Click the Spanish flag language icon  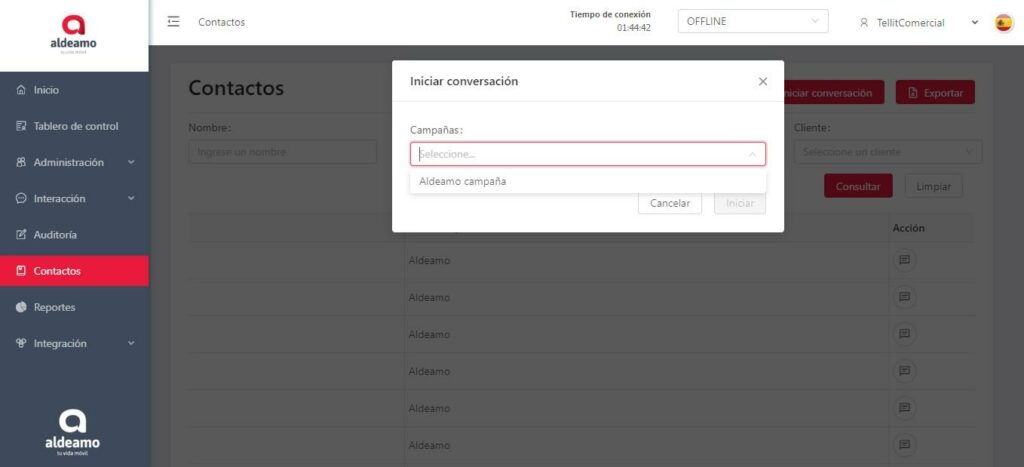[x=1003, y=23]
